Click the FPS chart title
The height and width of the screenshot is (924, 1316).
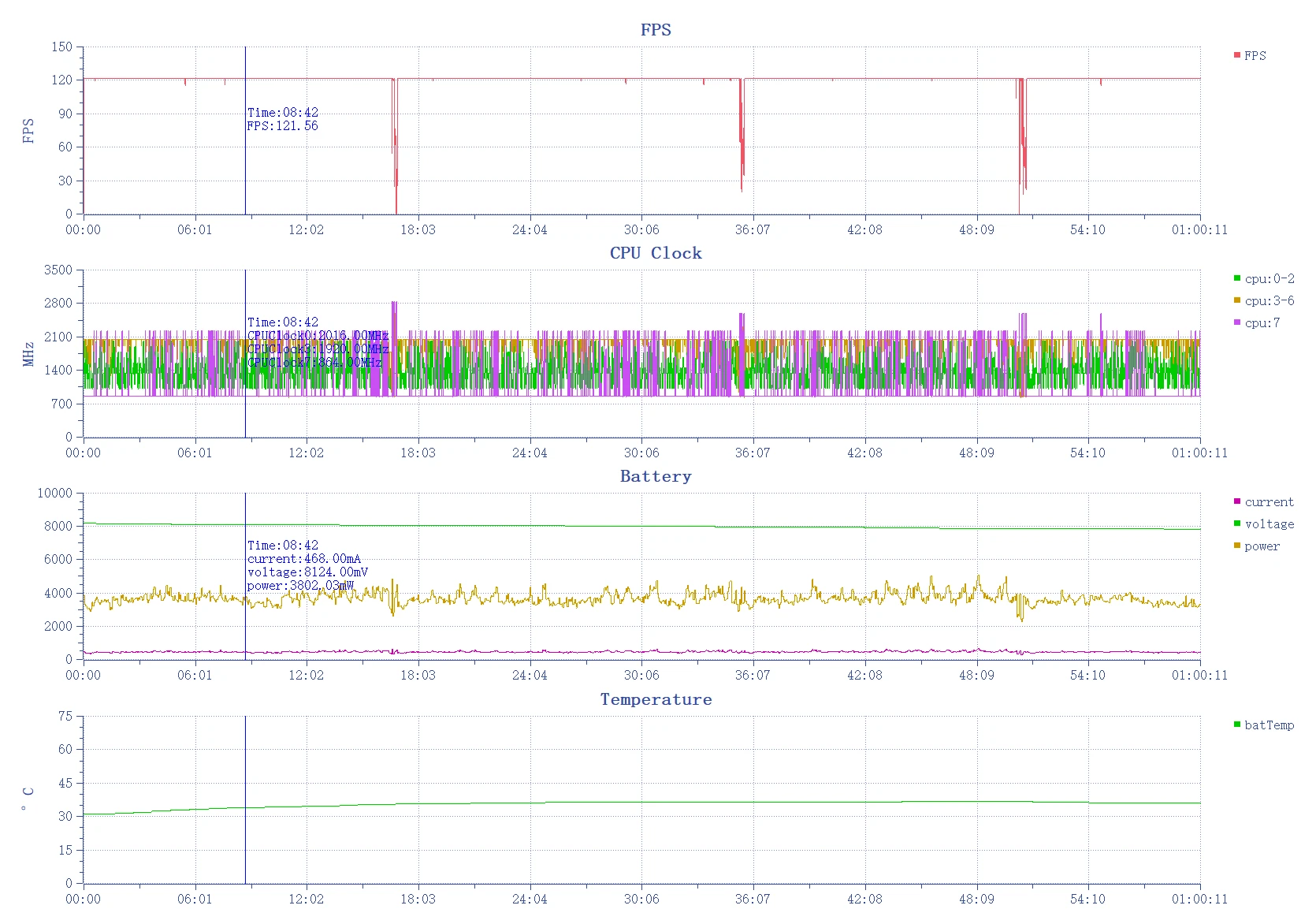(x=656, y=30)
